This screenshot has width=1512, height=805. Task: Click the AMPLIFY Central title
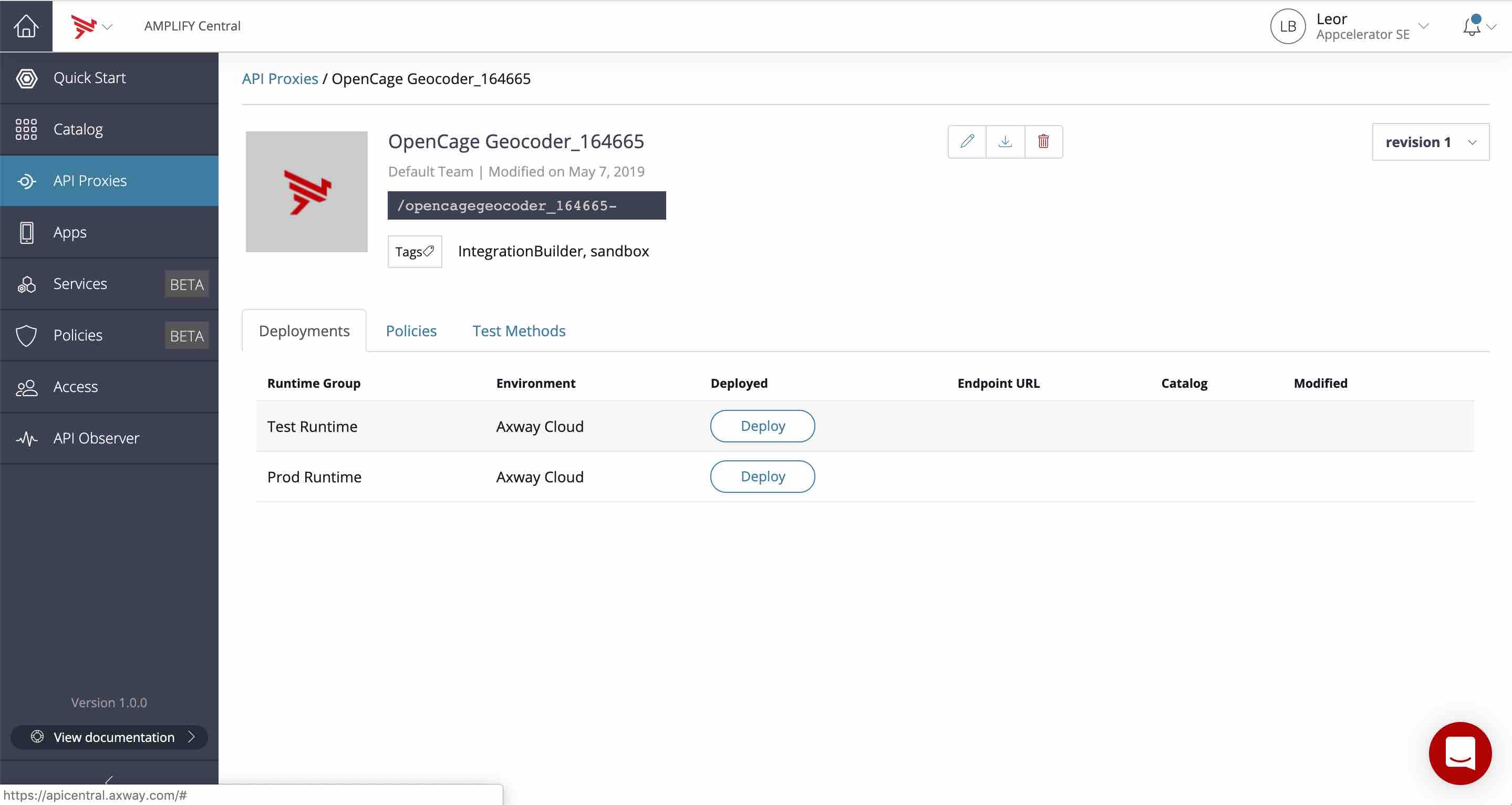[192, 26]
